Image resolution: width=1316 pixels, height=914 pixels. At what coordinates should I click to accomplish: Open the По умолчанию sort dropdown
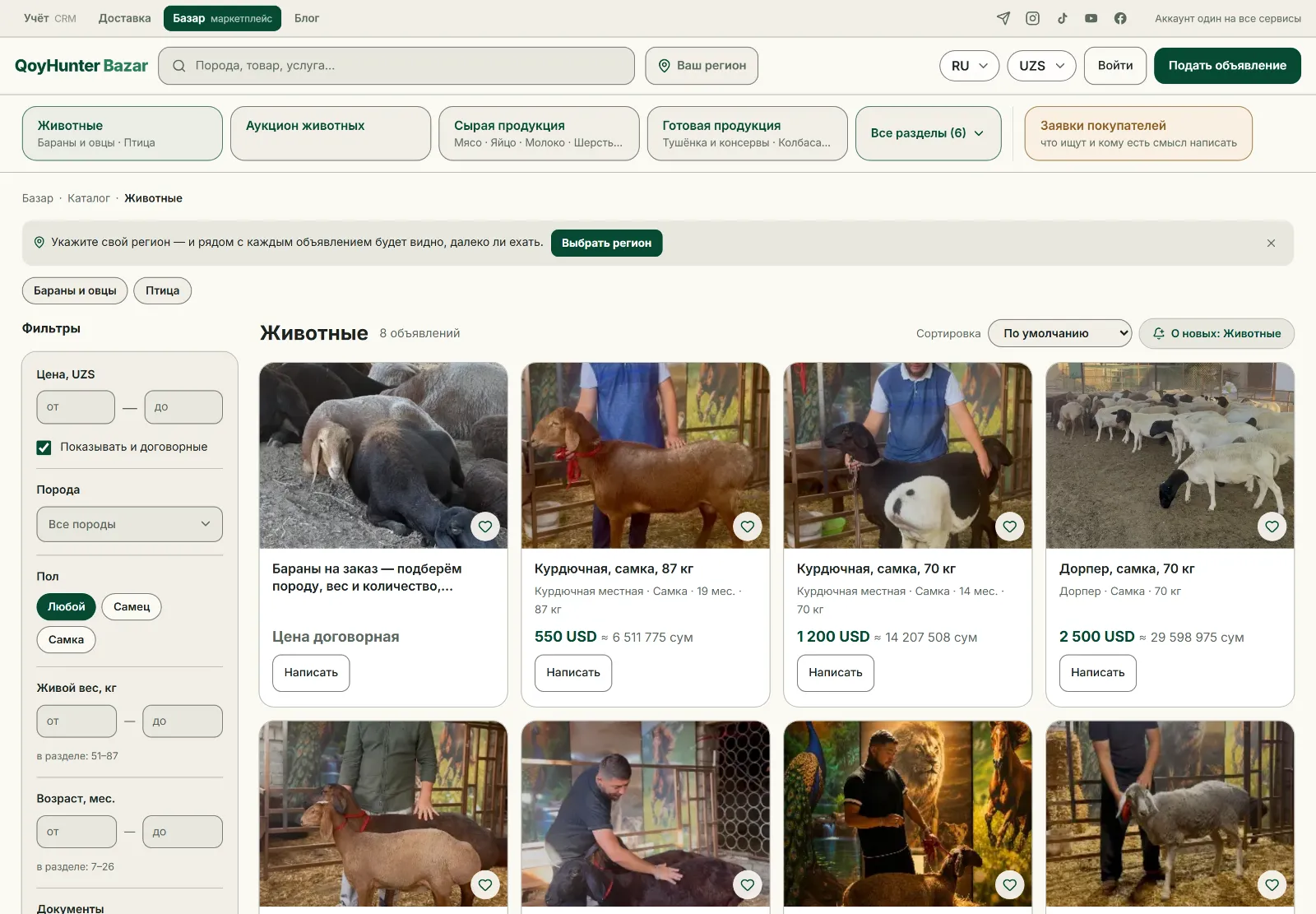(x=1059, y=333)
